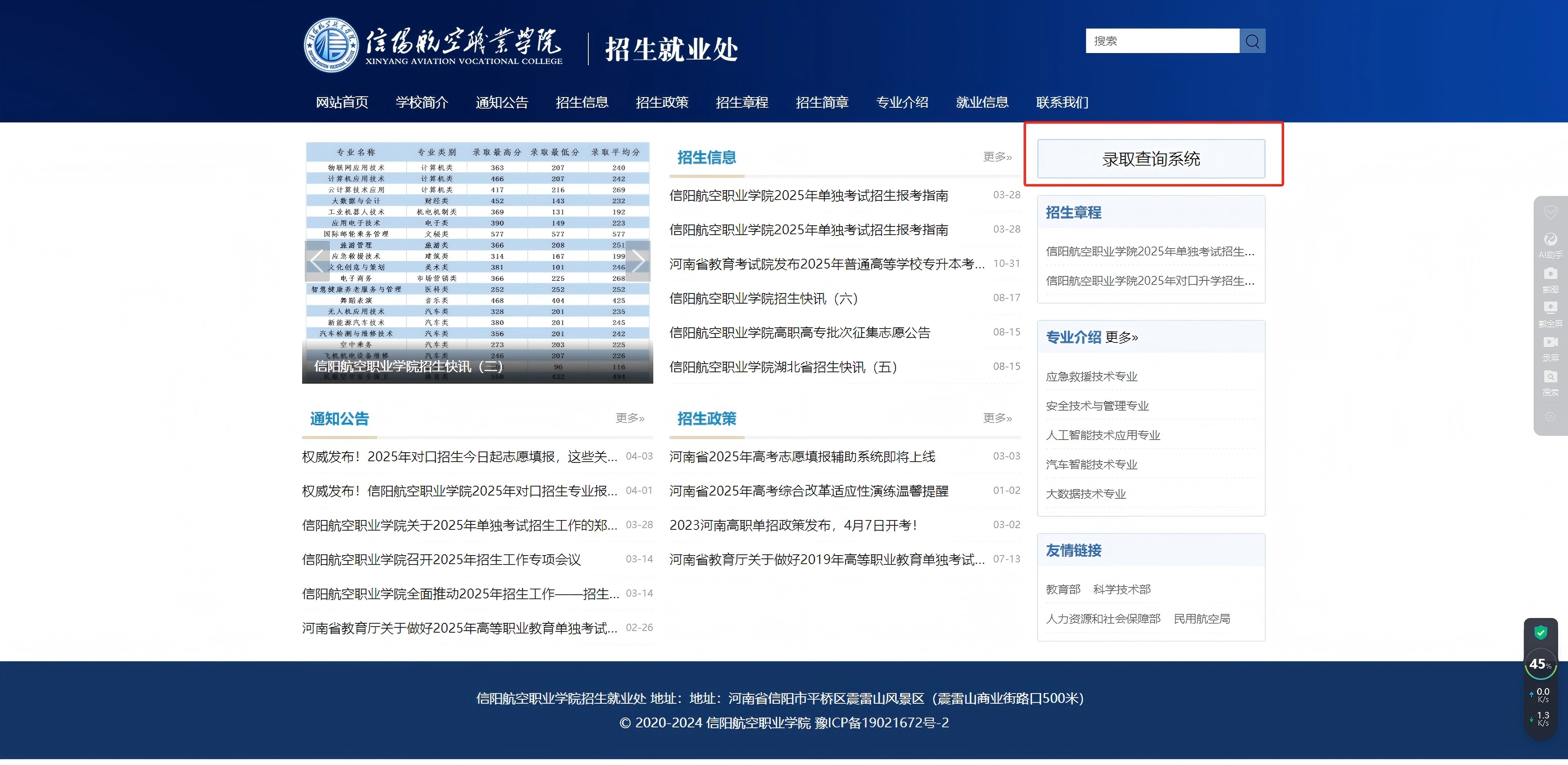
Task: Click the search magnifier icon button
Action: click(x=1252, y=41)
